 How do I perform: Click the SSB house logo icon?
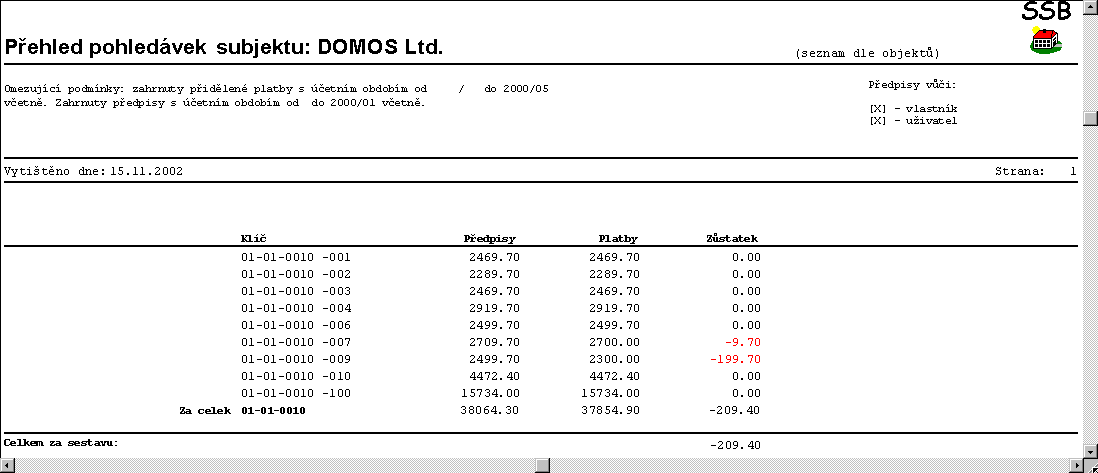coord(1046,41)
